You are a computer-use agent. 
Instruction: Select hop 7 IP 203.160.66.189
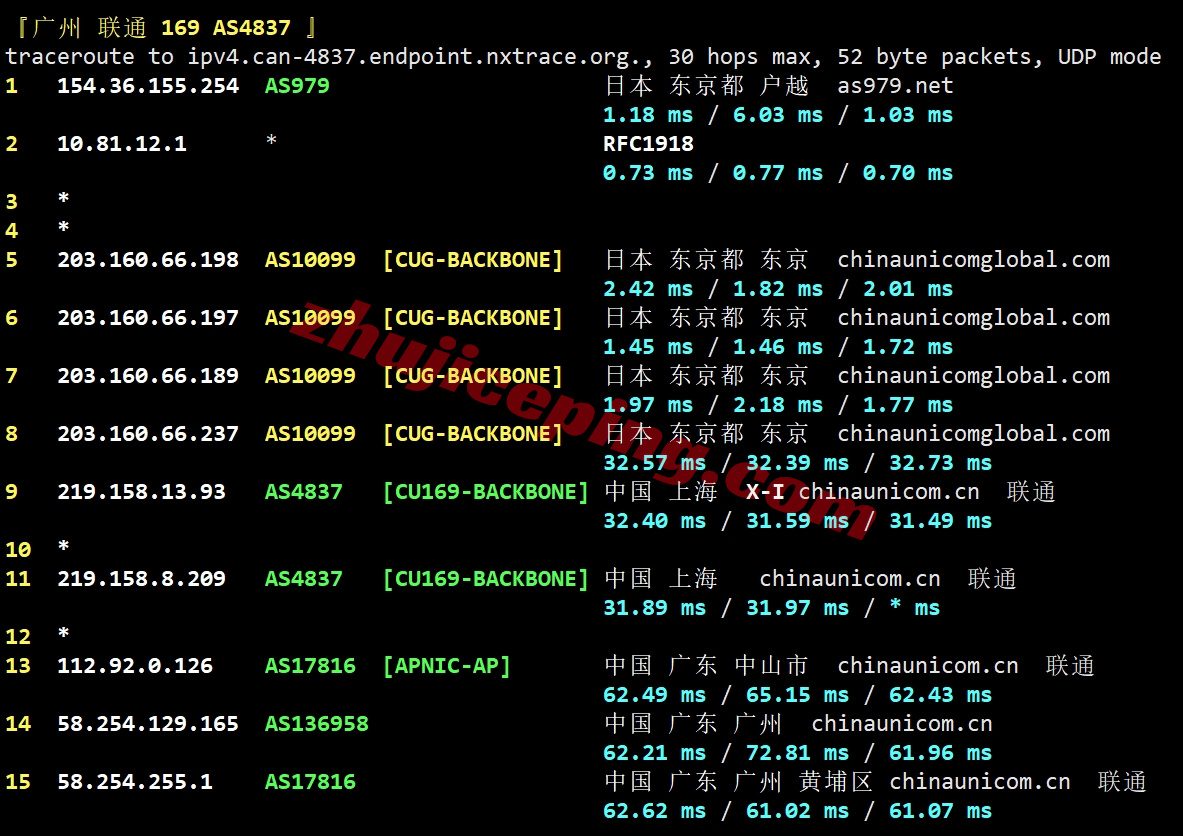pos(148,377)
